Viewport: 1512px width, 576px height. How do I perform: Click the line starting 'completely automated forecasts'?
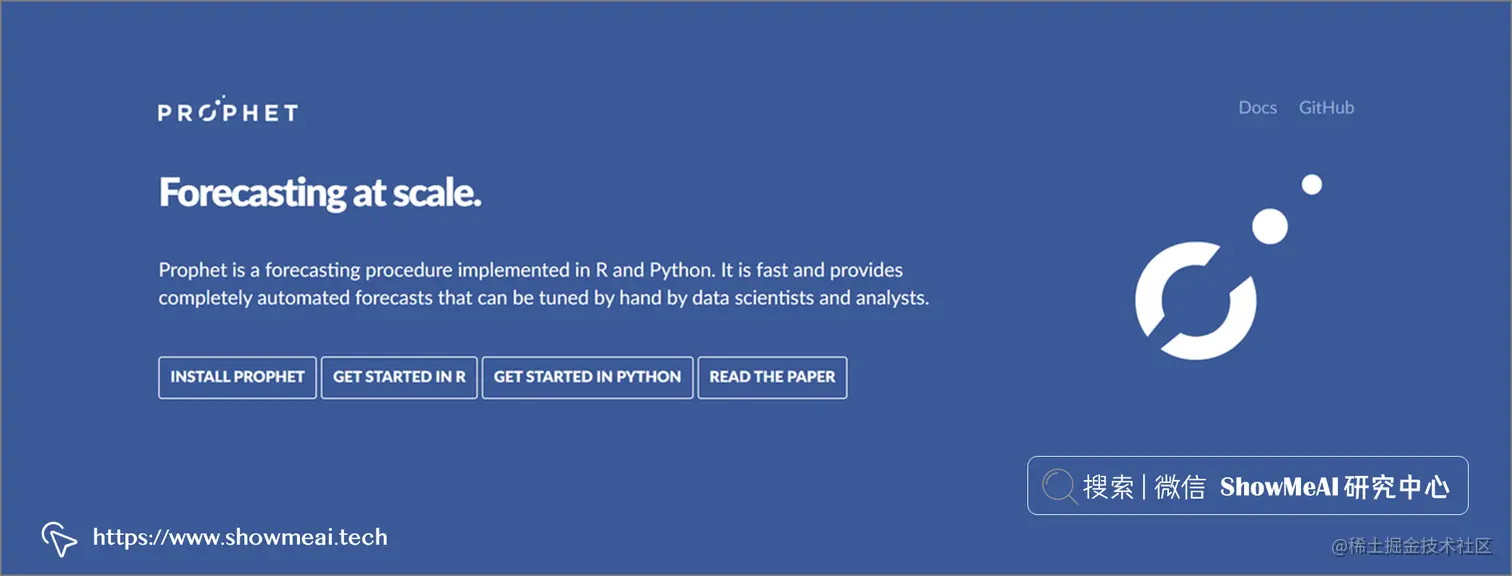[x=543, y=298]
